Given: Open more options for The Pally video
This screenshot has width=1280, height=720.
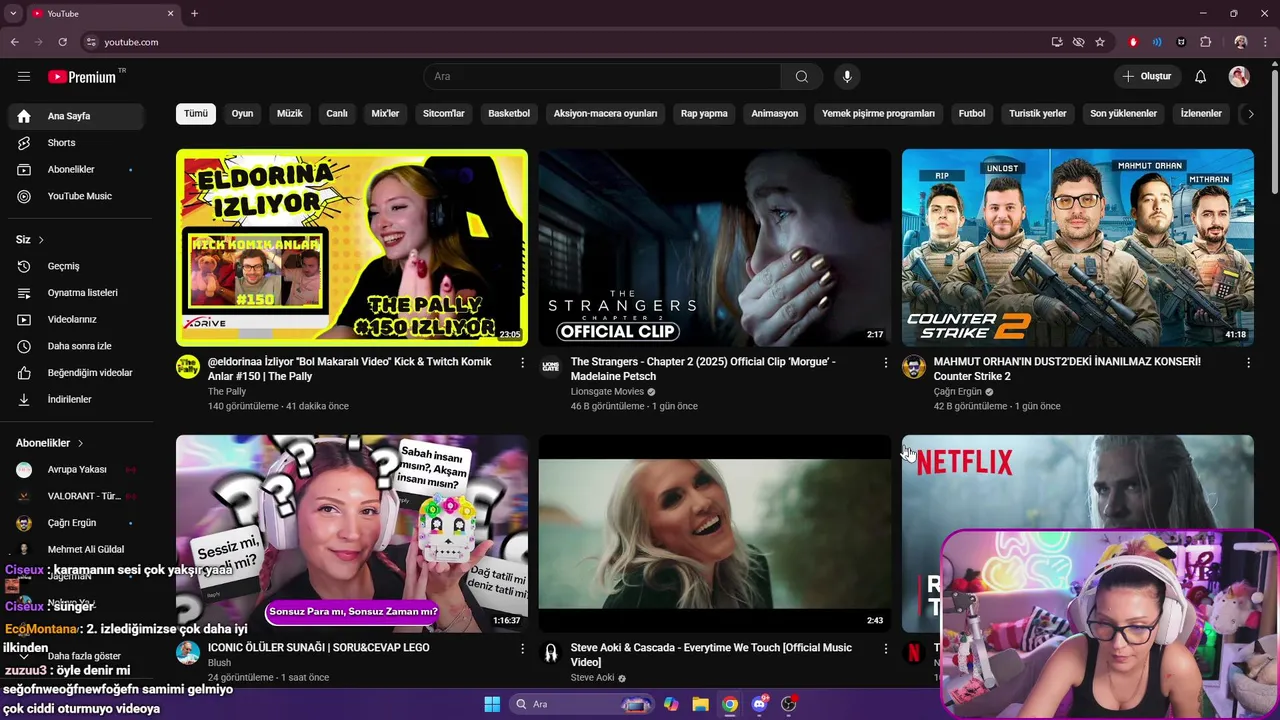Looking at the screenshot, I should pos(522,363).
